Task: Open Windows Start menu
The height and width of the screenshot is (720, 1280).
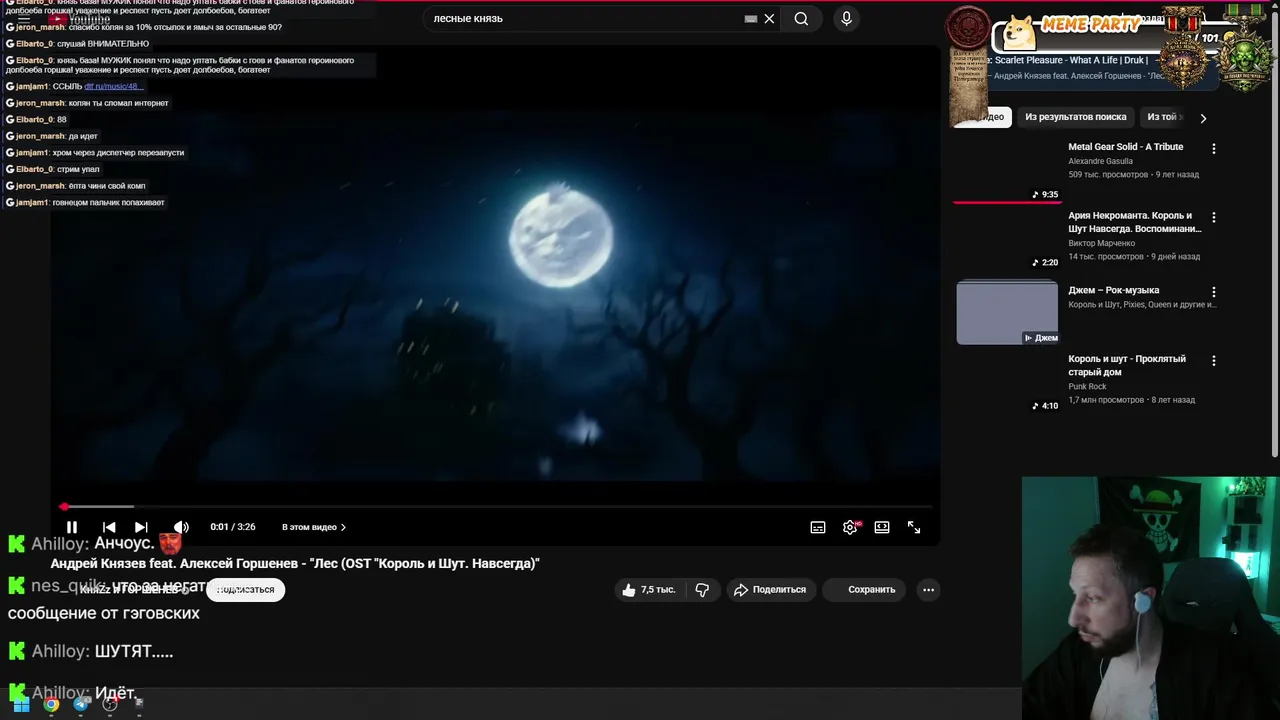Action: coord(21,704)
